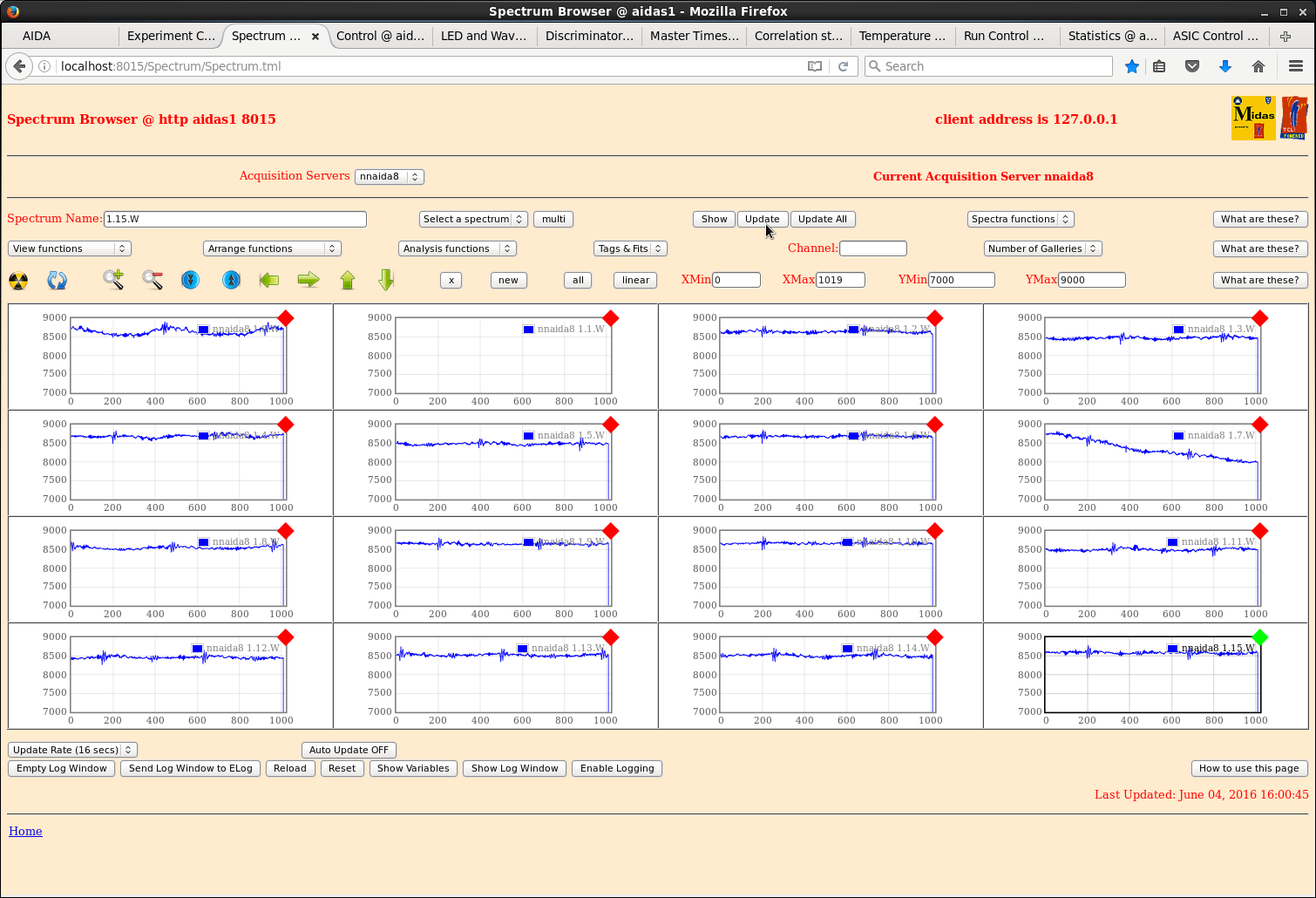The height and width of the screenshot is (898, 1316).
Task: Click Empty Log Window button
Action: (62, 768)
